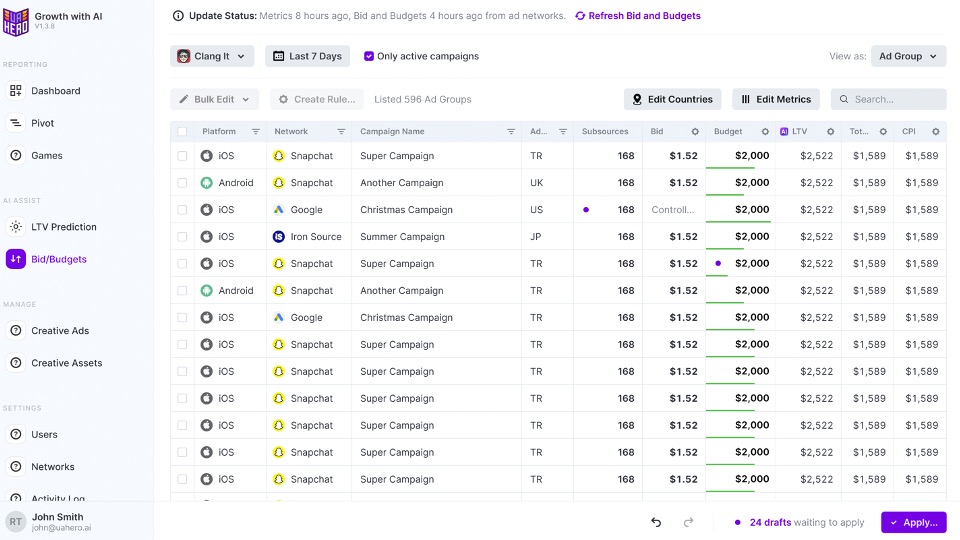Open the Clang It game dropdown

pos(212,56)
